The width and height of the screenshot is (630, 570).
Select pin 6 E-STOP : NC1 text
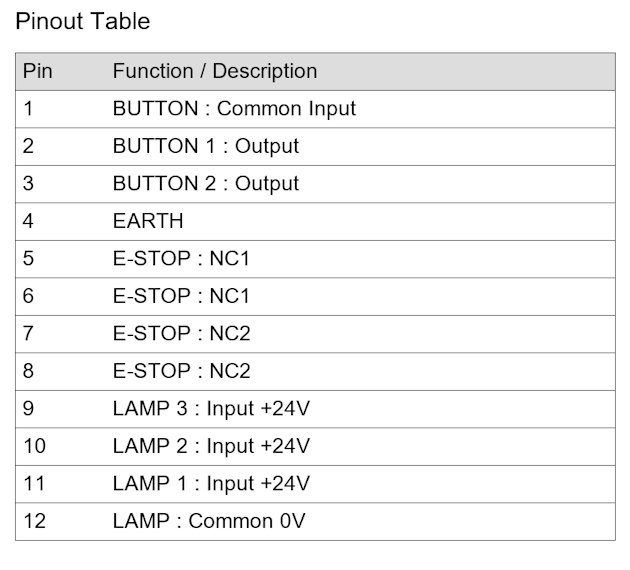(x=181, y=296)
